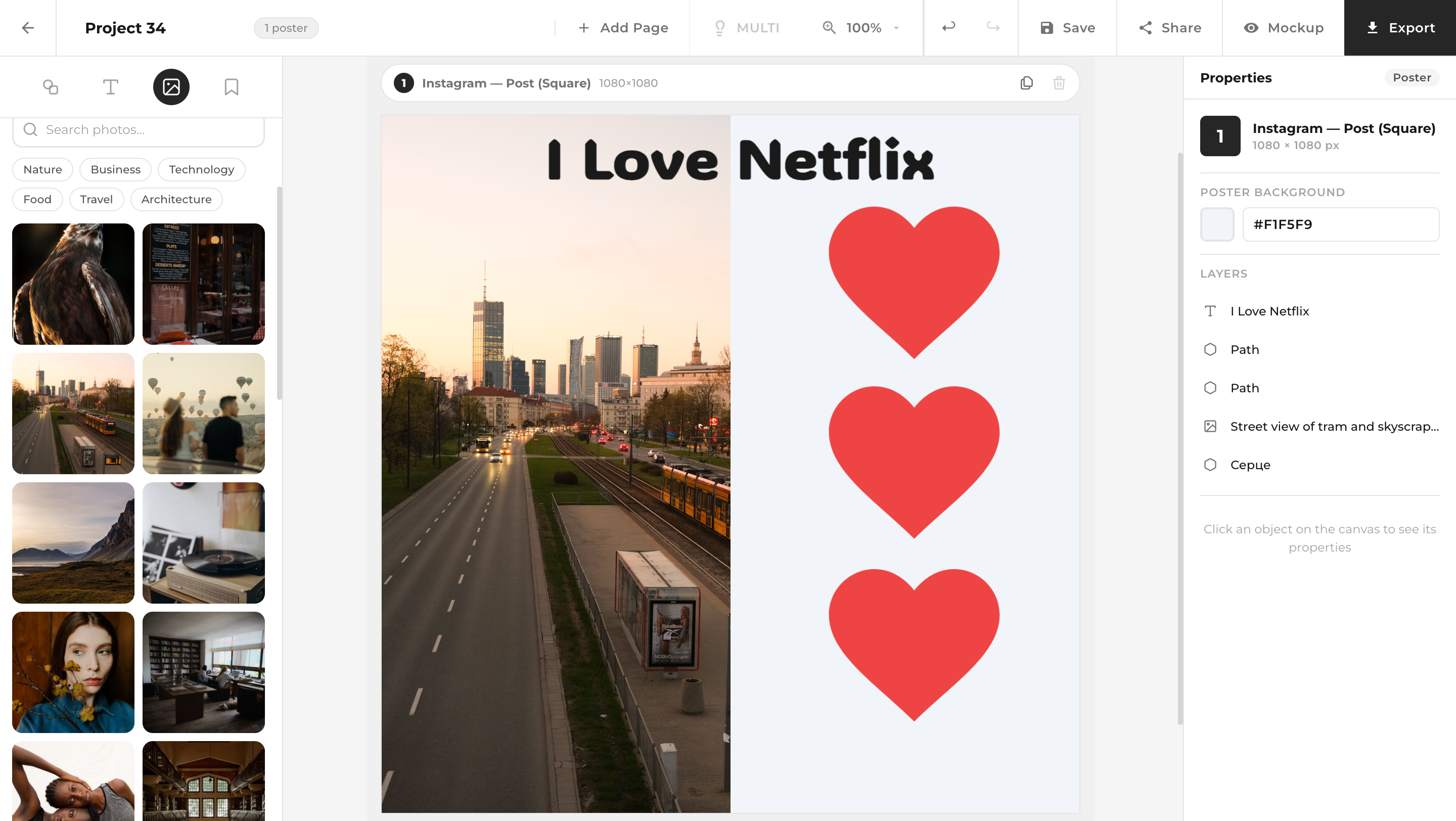
Task: Filter photos by Architecture
Action: 176,200
